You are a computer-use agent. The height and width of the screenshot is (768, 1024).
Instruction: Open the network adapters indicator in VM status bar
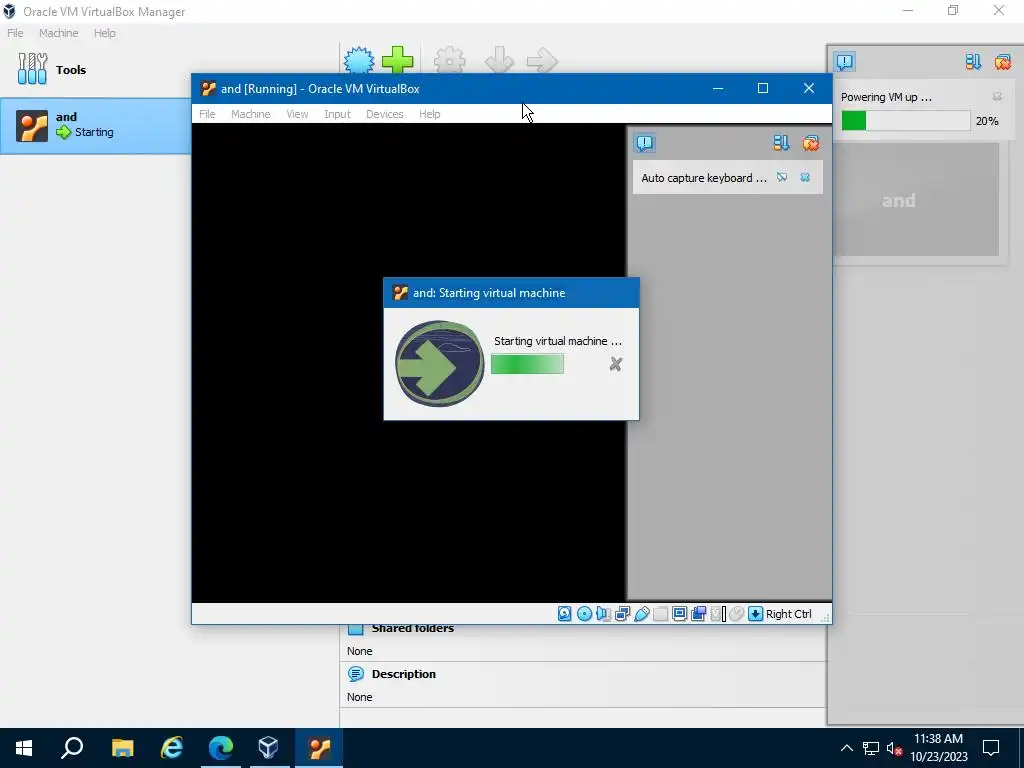point(622,614)
